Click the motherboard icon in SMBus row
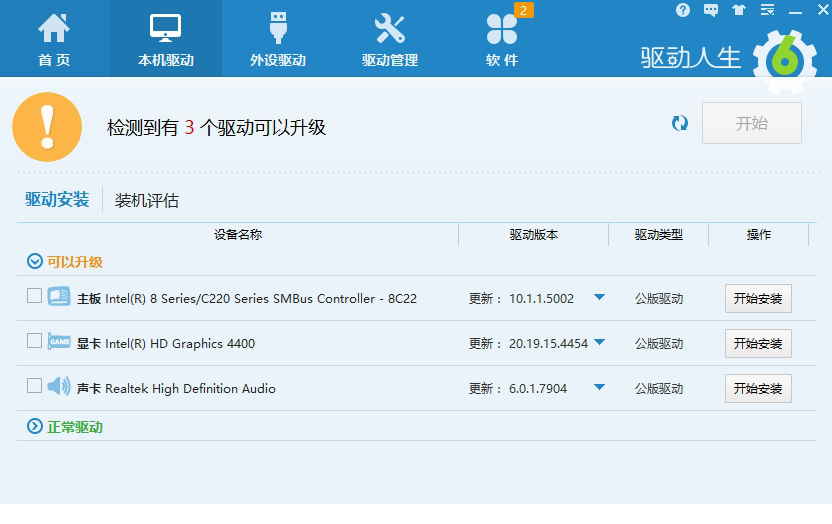The height and width of the screenshot is (524, 832). [x=59, y=296]
